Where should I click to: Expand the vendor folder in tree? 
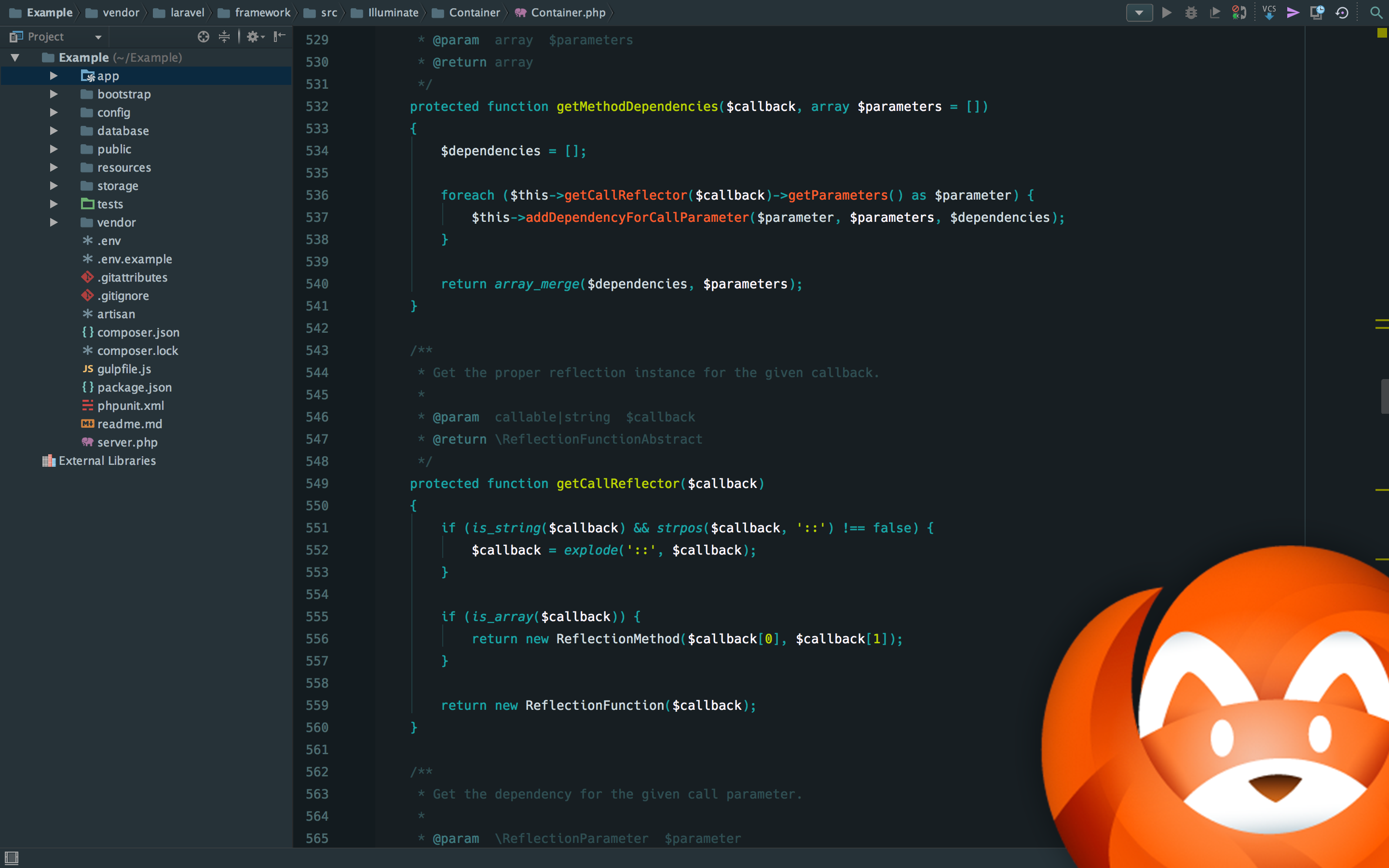[54, 222]
